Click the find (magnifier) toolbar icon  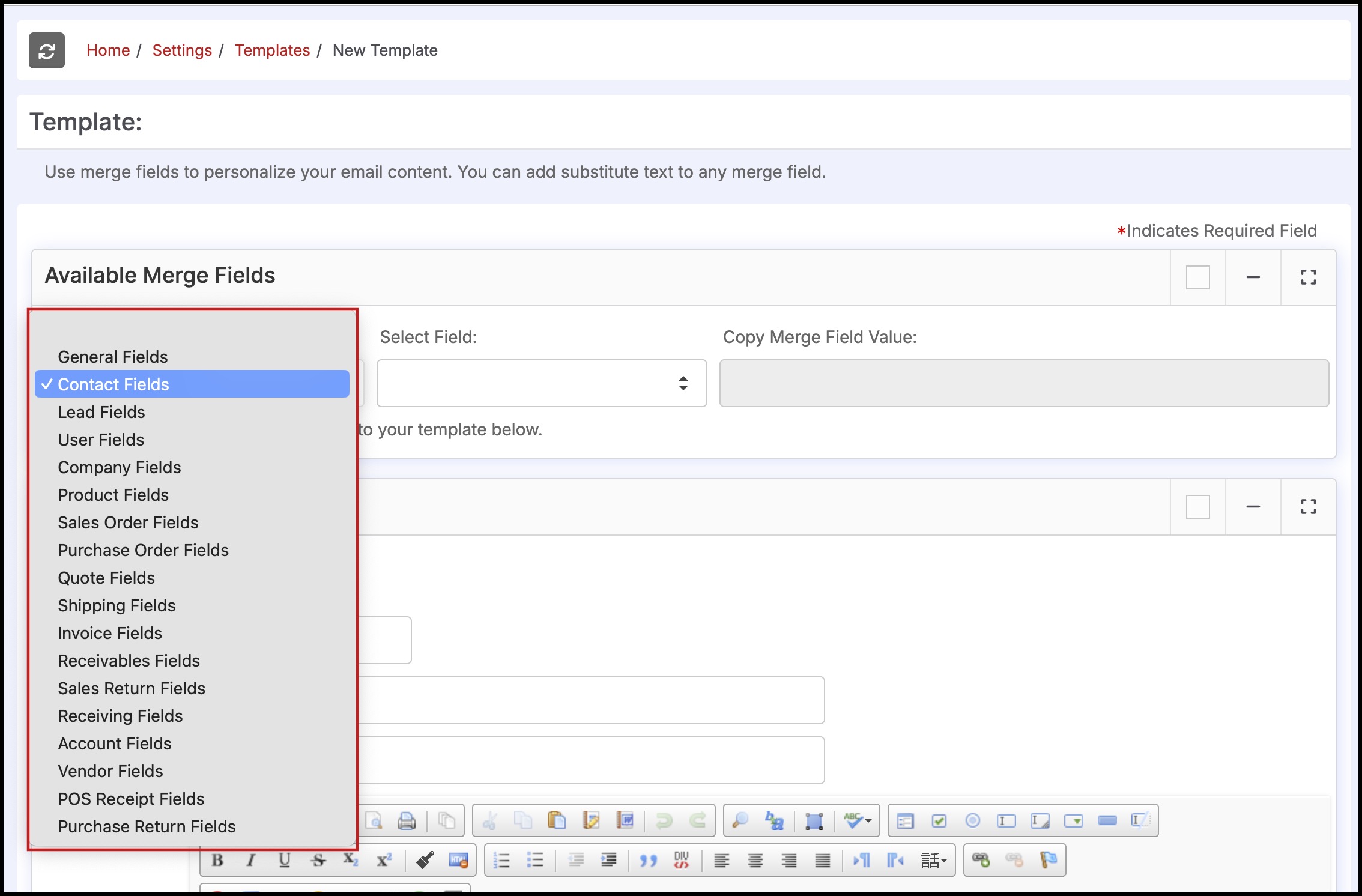[x=740, y=820]
